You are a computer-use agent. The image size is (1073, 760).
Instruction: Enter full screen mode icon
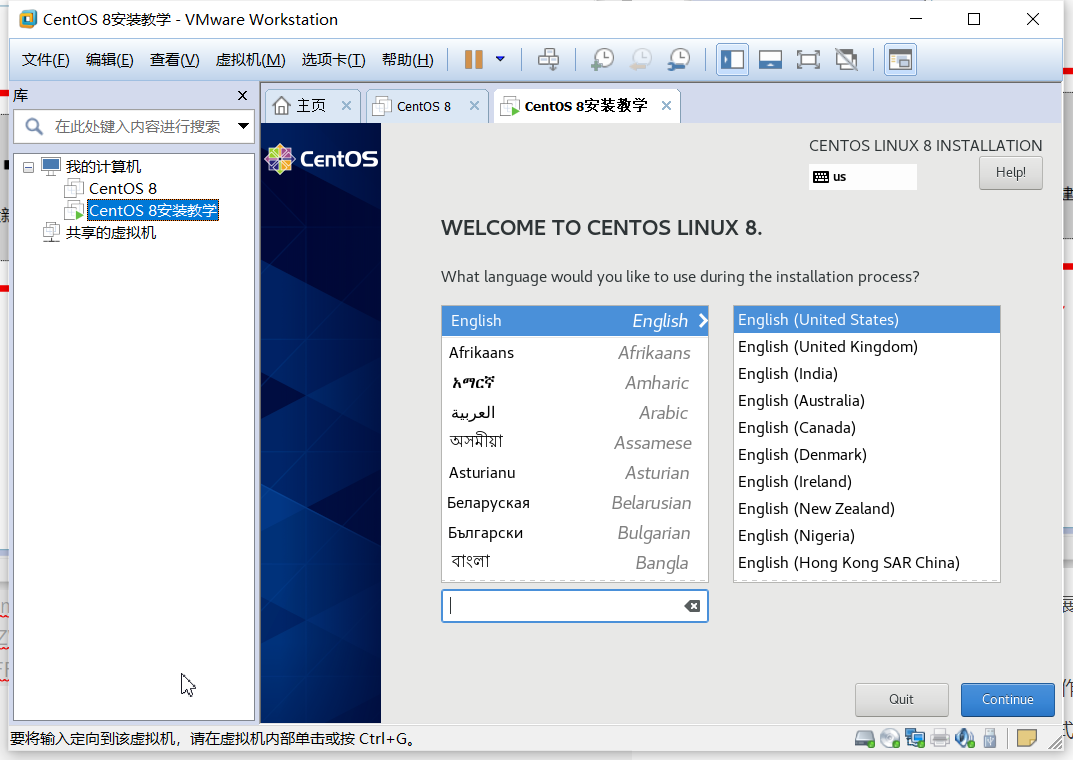808,60
